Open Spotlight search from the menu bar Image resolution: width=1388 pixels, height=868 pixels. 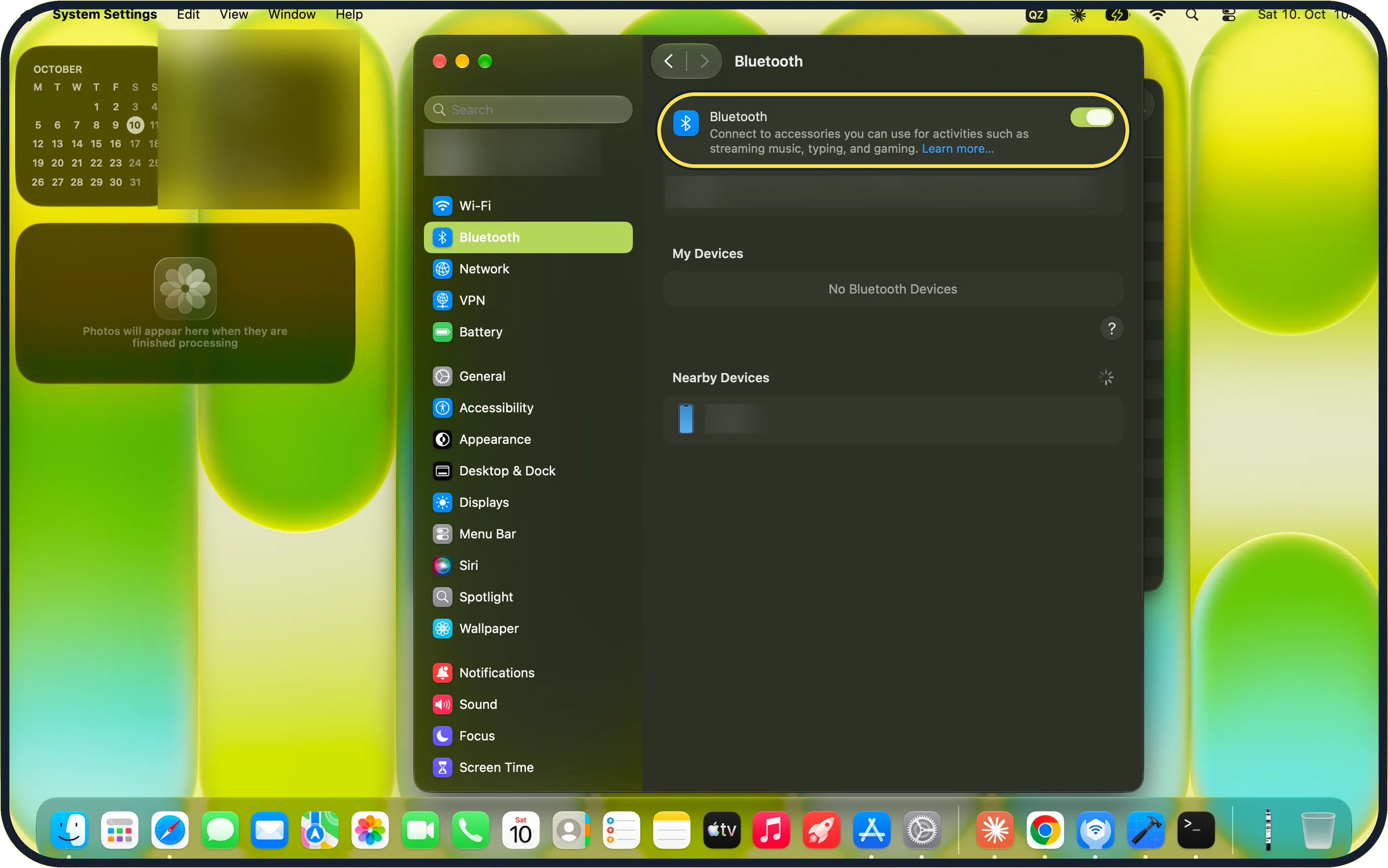click(1192, 15)
